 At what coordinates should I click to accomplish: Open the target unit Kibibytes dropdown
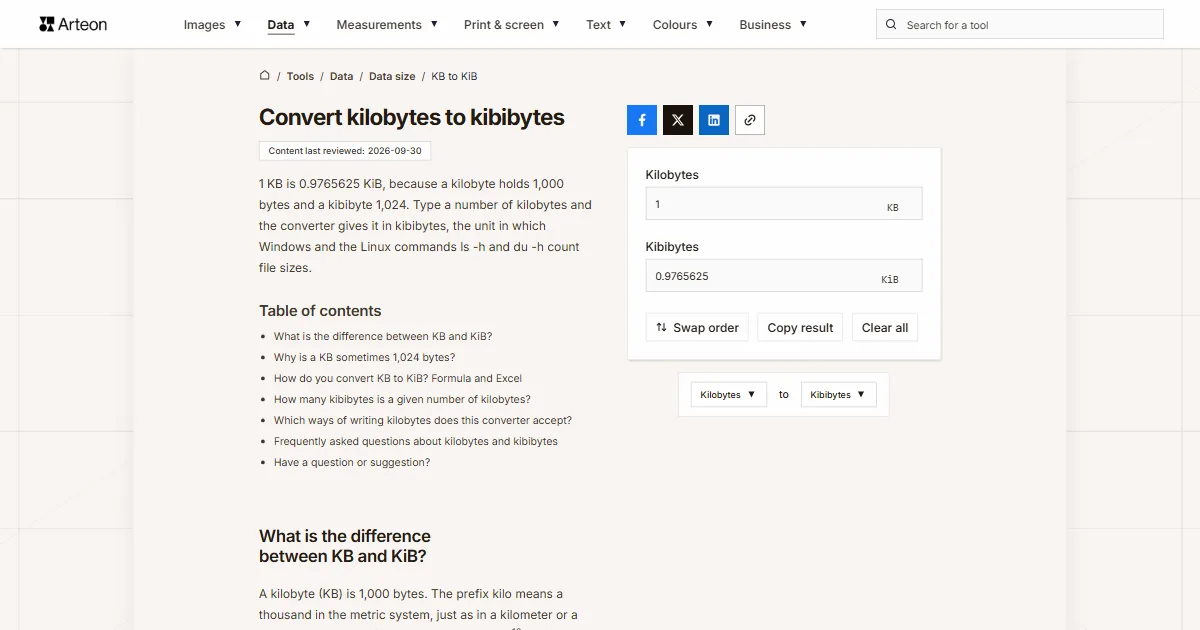(x=839, y=395)
